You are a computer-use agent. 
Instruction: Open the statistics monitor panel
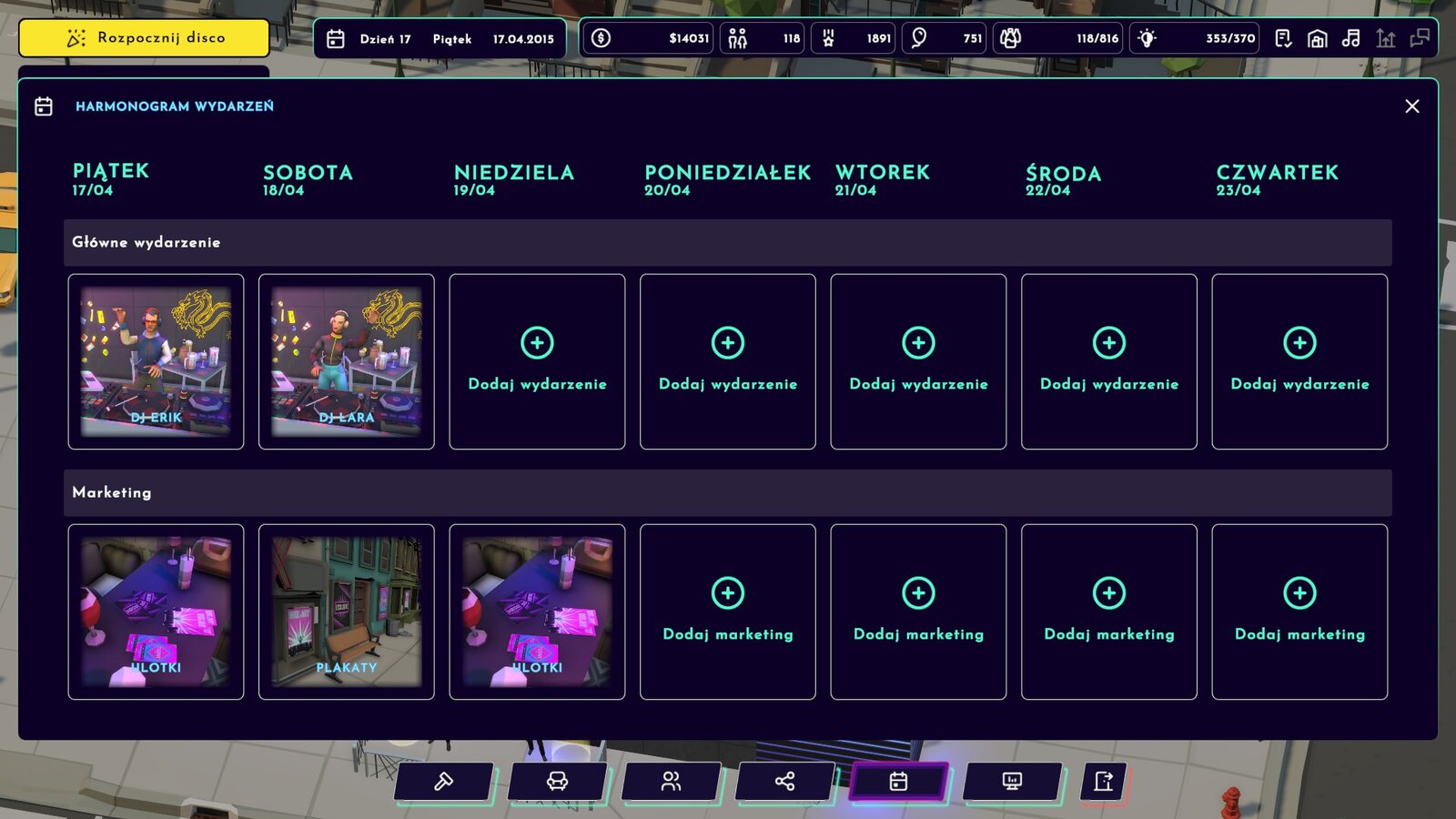tap(1012, 782)
